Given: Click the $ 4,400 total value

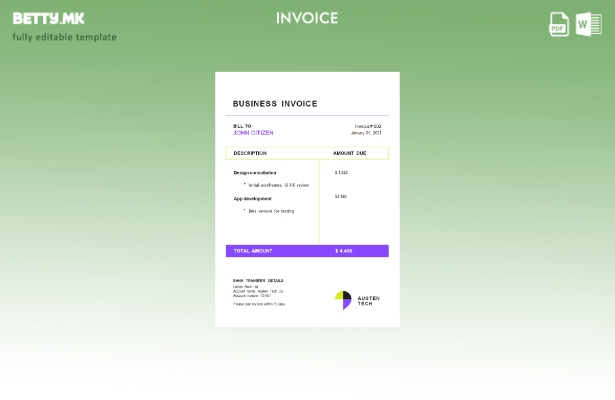Looking at the screenshot, I should pos(344,251).
